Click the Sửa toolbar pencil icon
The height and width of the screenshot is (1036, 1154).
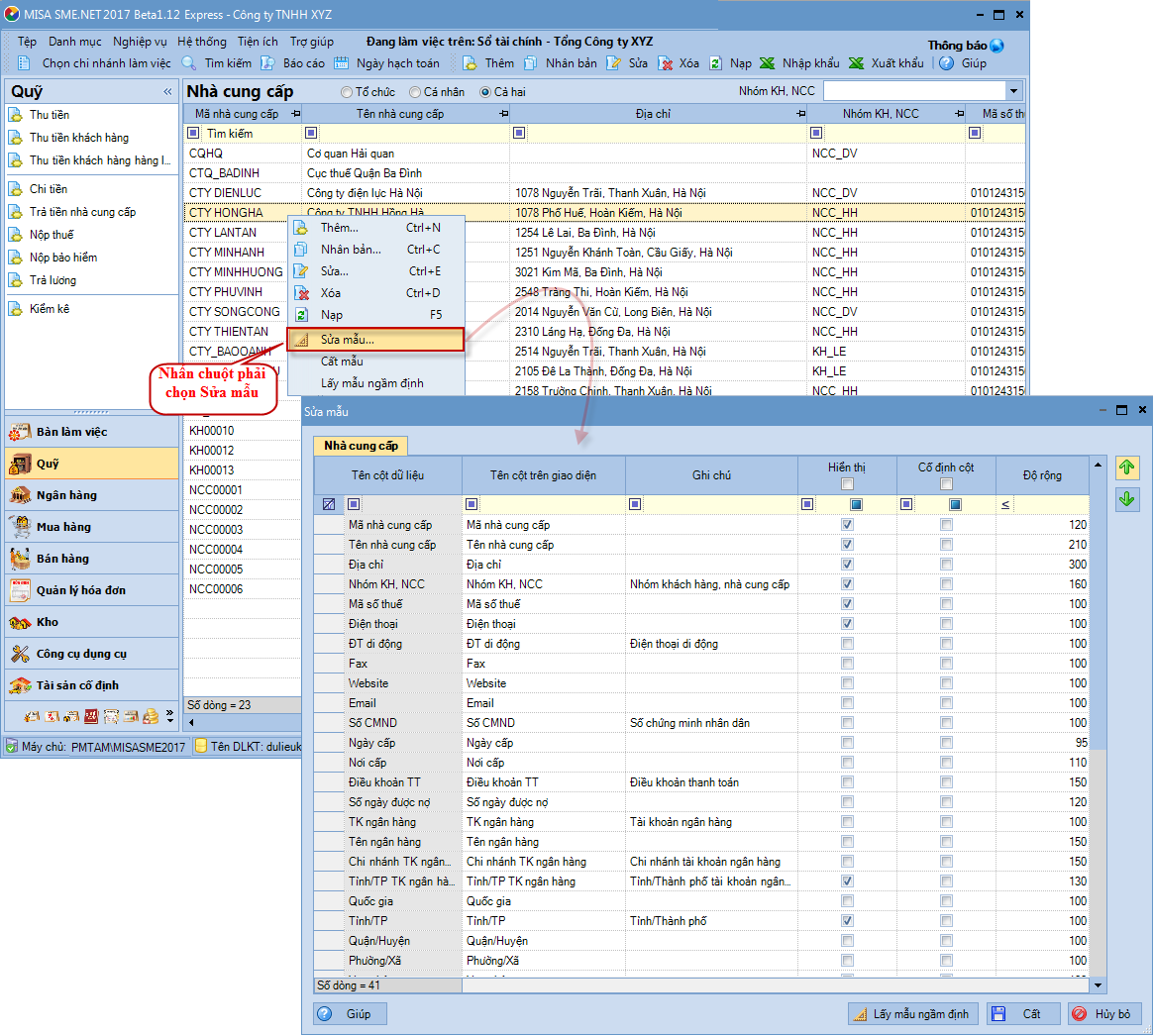[x=613, y=63]
